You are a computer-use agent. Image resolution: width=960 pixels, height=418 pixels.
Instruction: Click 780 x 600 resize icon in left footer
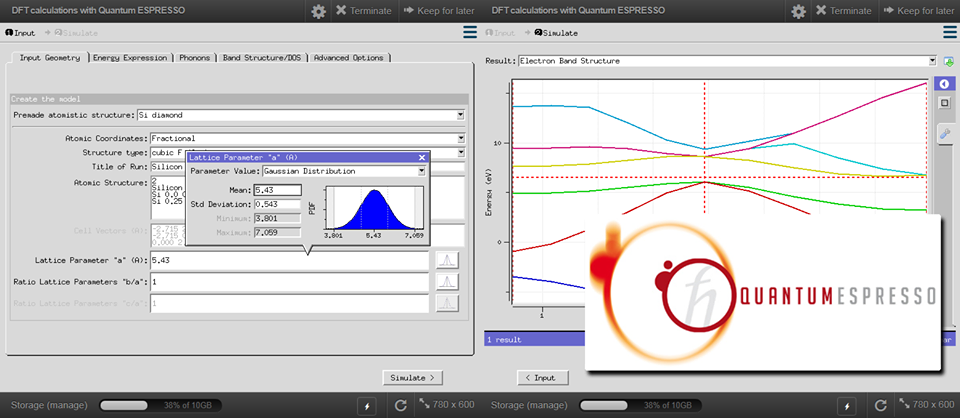point(448,405)
